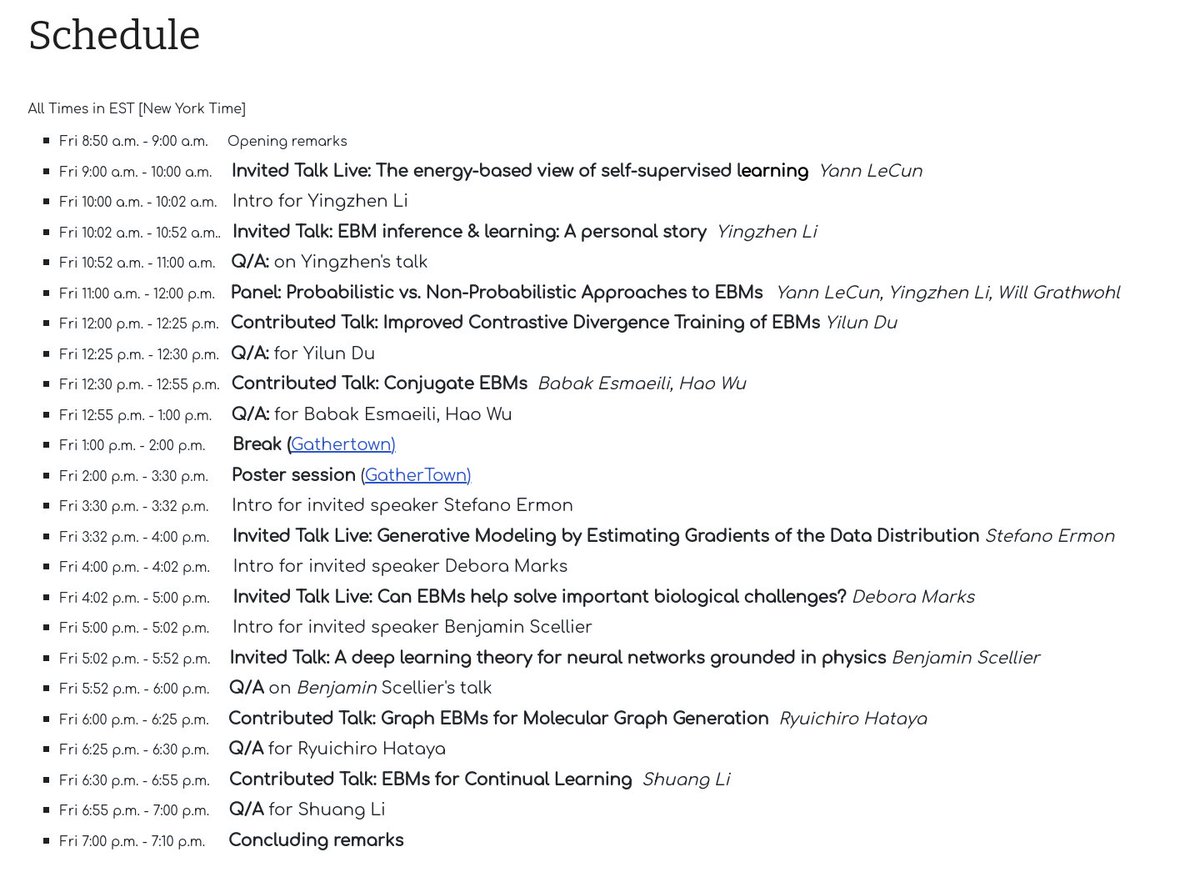Click Contributed Talk: Conjugate EBMs title
The image size is (1200, 872).
click(380, 383)
